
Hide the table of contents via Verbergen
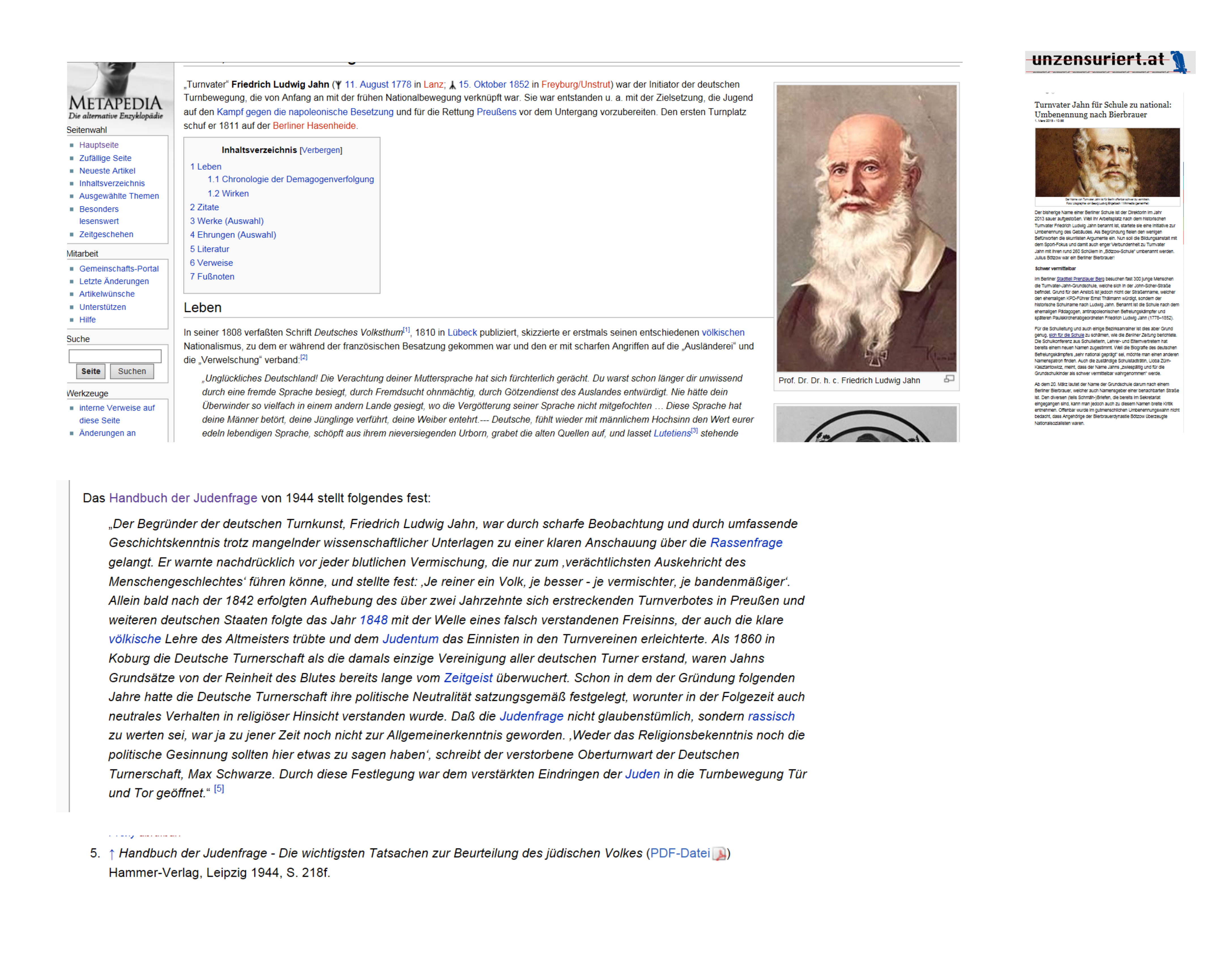(321, 150)
